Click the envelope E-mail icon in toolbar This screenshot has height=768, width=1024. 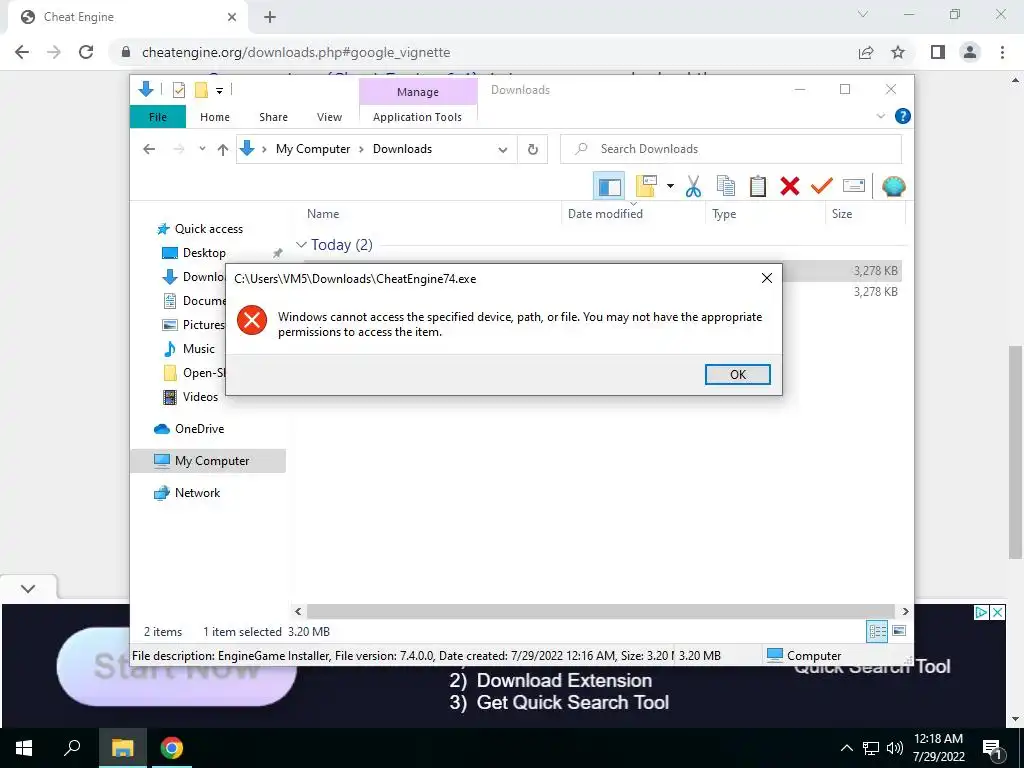854,186
